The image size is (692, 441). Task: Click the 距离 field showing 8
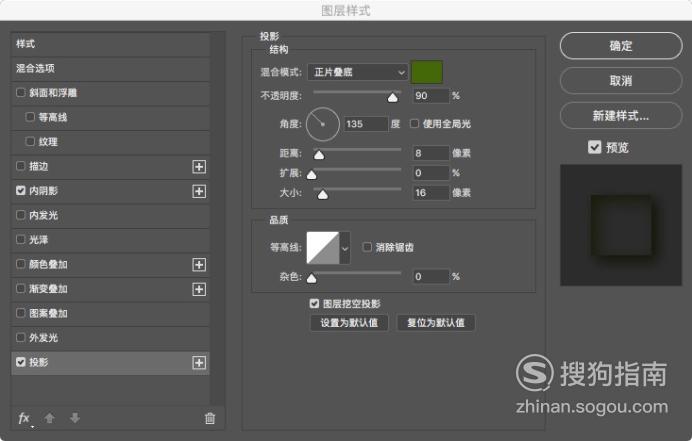[x=430, y=153]
